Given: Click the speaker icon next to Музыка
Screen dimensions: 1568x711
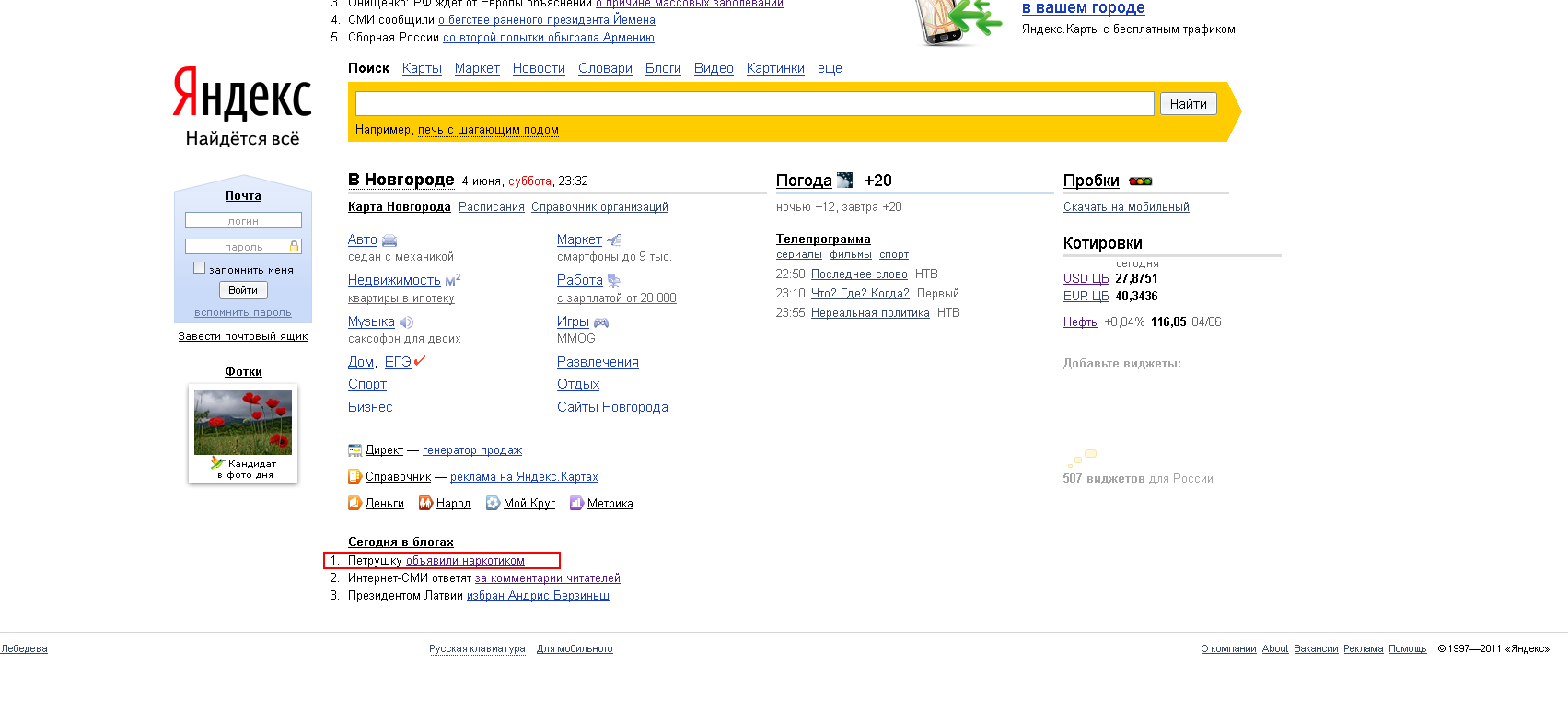Looking at the screenshot, I should [x=406, y=322].
